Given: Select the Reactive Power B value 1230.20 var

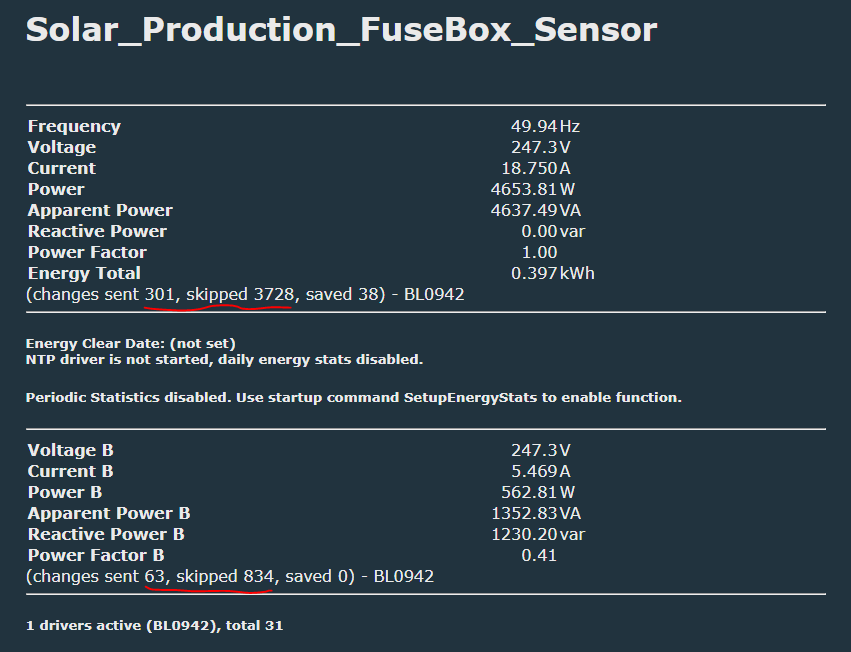Looking at the screenshot, I should [x=538, y=534].
